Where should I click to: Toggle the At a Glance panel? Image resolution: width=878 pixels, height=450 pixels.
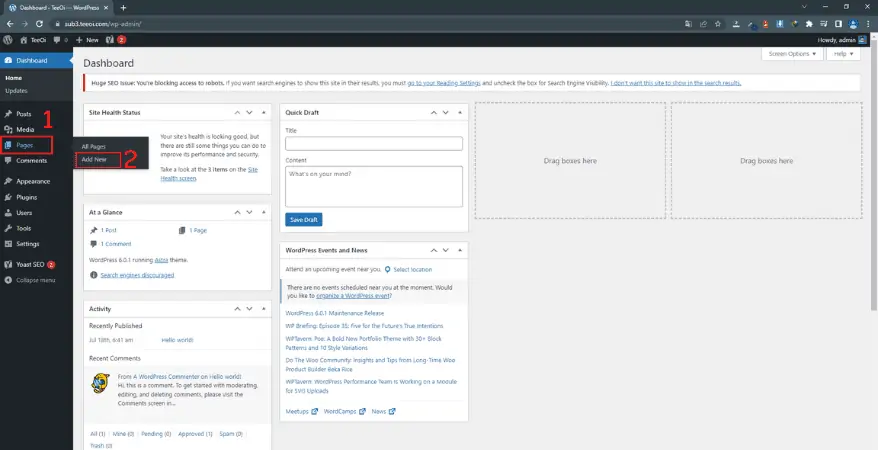tap(263, 213)
